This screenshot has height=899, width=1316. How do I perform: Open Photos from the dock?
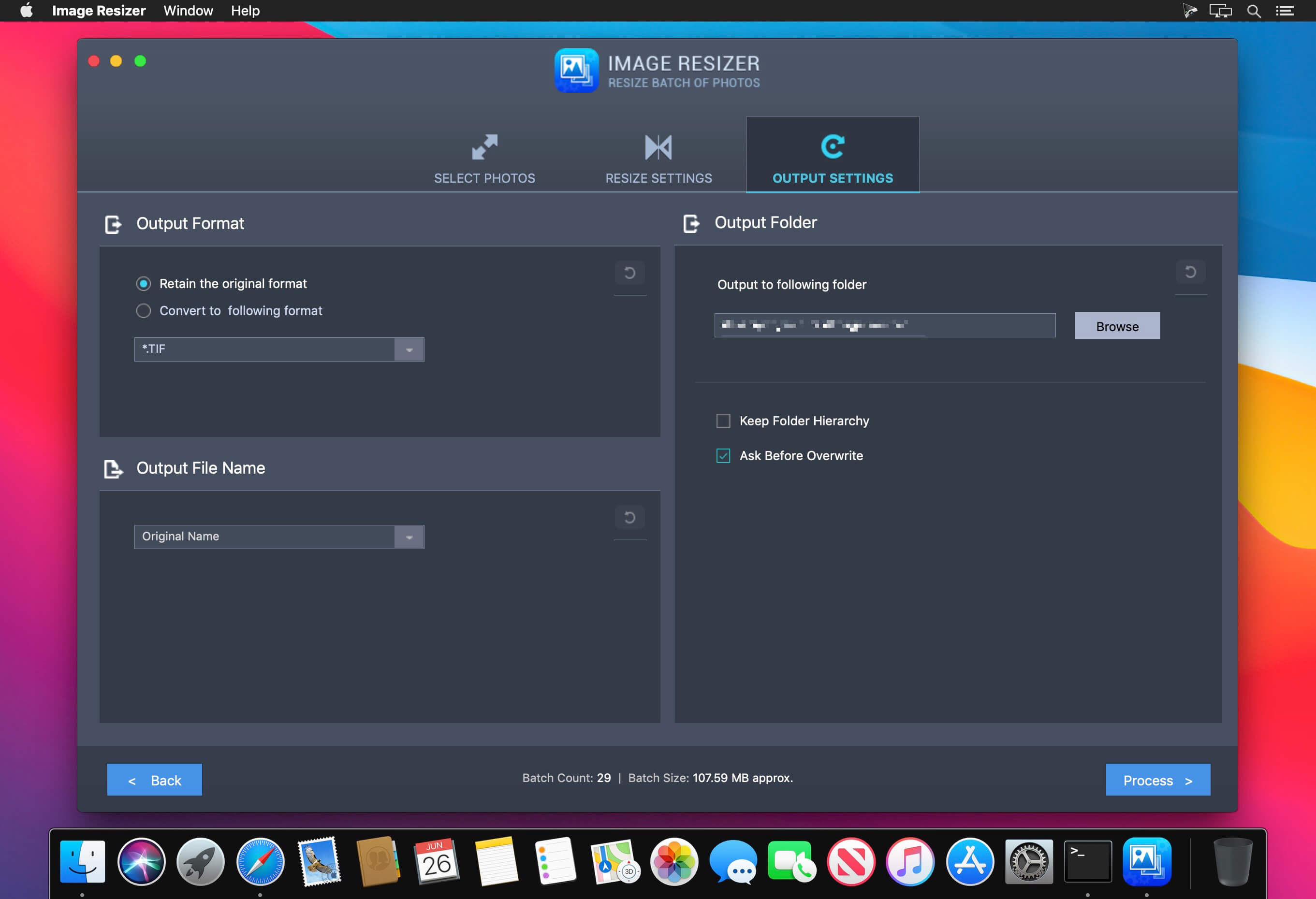click(x=674, y=862)
